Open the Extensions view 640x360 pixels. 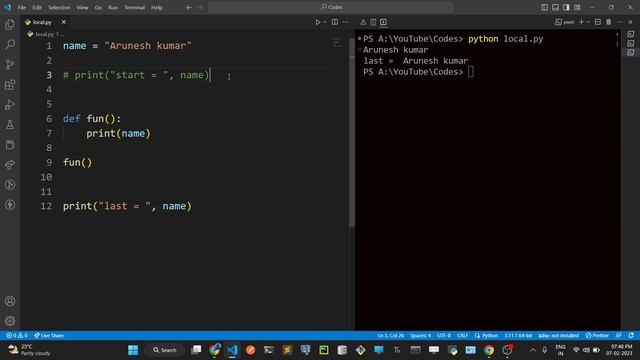pyautogui.click(x=10, y=84)
